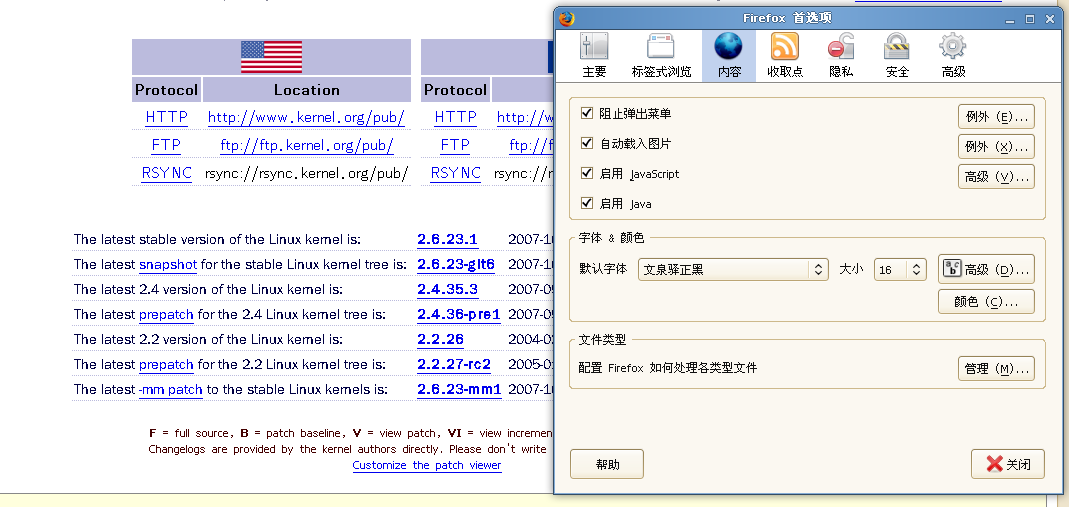
Task: Open the 默认字体 font dropdown 文泉驿正黑
Action: coord(733,269)
